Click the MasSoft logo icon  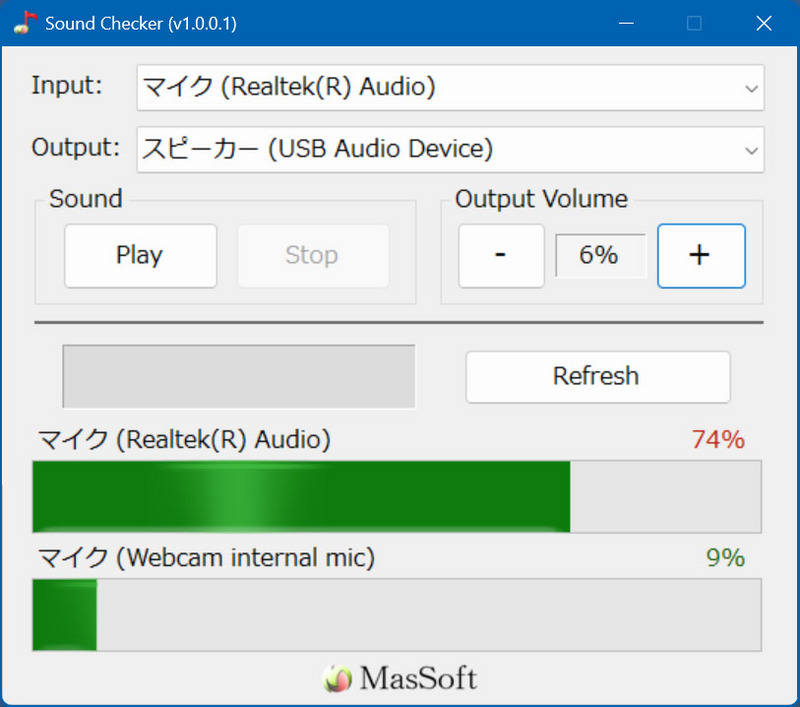[x=338, y=679]
